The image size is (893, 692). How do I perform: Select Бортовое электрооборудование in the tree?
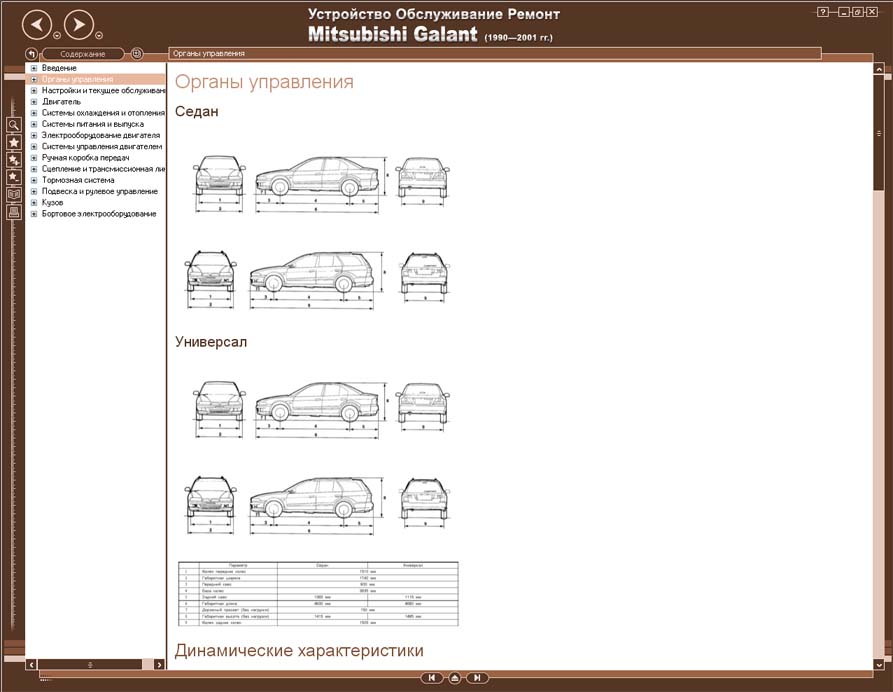click(99, 214)
